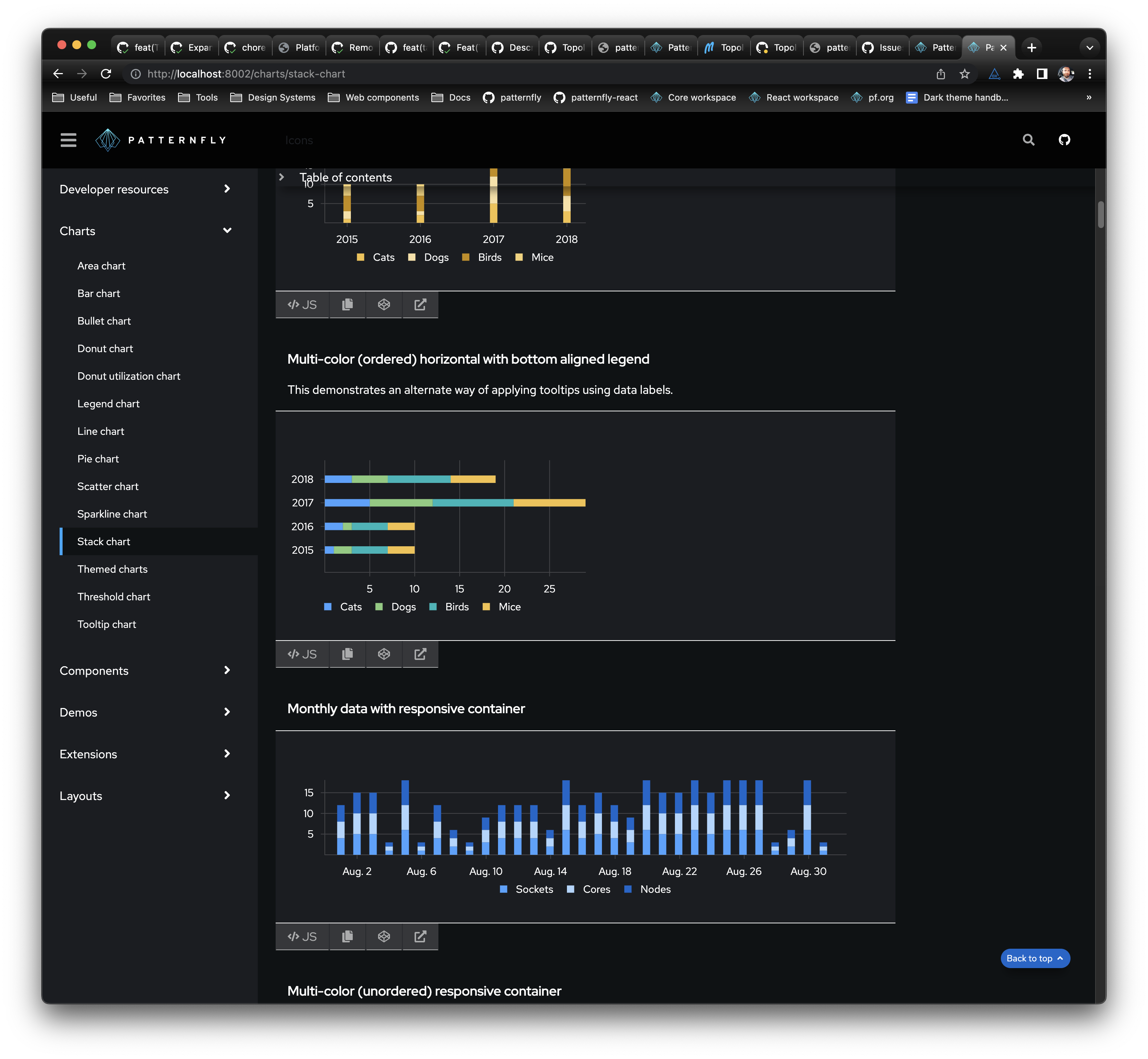Toggle JS code for the horizontal stack chart
The height and width of the screenshot is (1059, 1148).
click(x=302, y=654)
